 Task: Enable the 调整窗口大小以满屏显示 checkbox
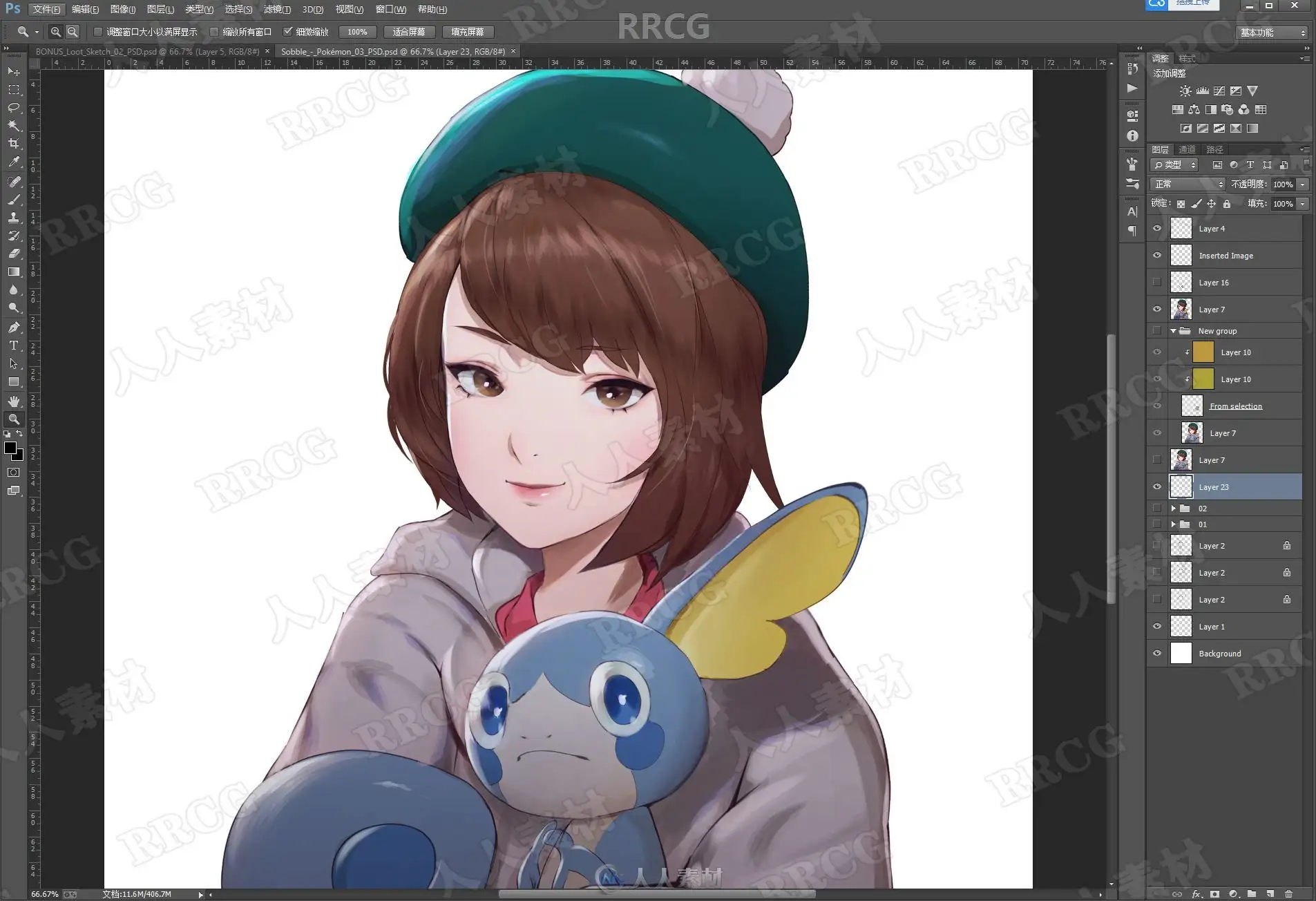(x=98, y=32)
